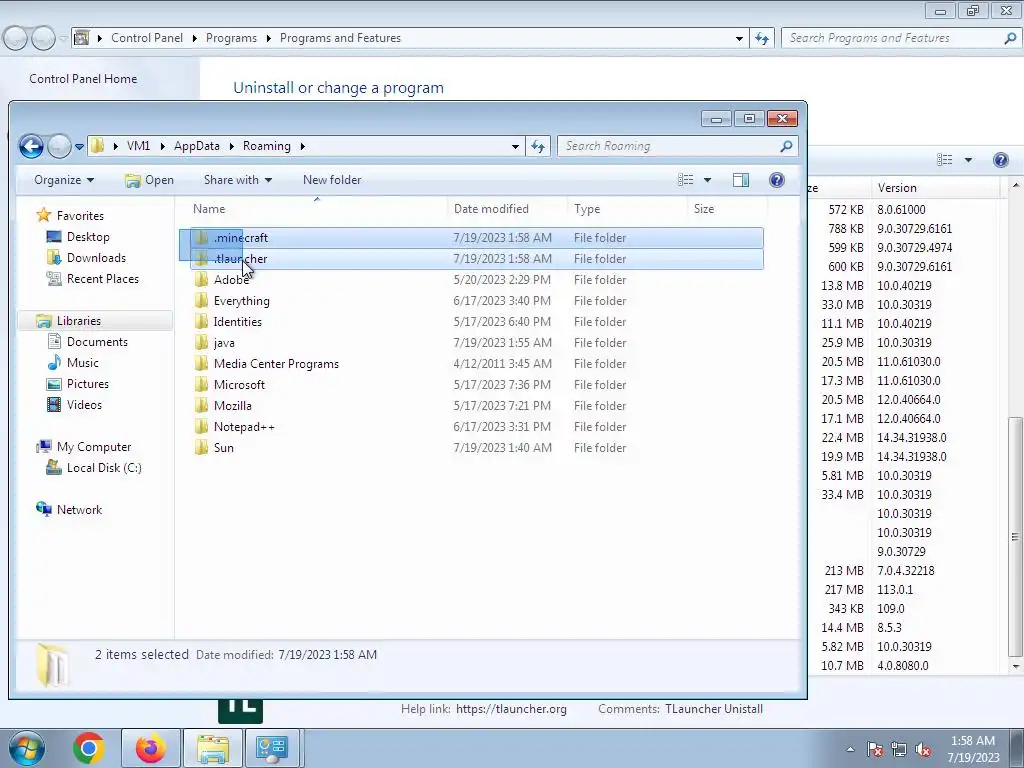Screen dimensions: 1024x768
Task: Select the Adobe folder
Action: 231,280
